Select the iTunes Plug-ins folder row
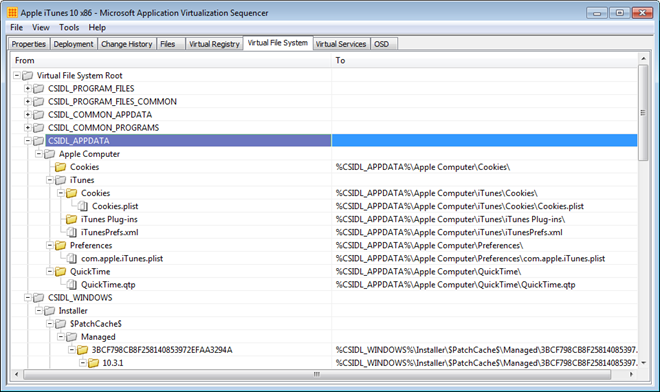 pyautogui.click(x=109, y=219)
